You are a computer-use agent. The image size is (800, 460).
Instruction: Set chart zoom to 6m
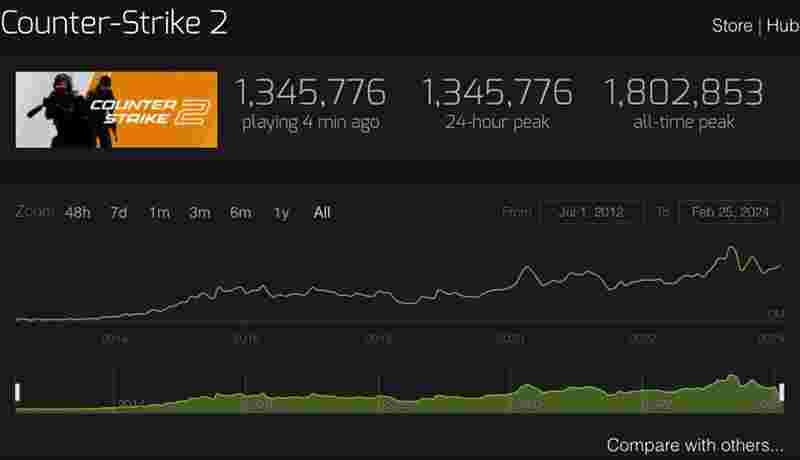click(241, 212)
